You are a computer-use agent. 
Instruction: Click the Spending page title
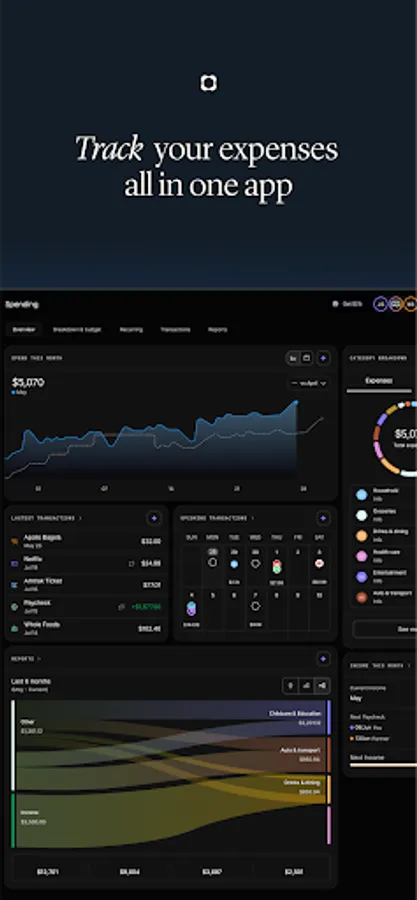point(22,304)
